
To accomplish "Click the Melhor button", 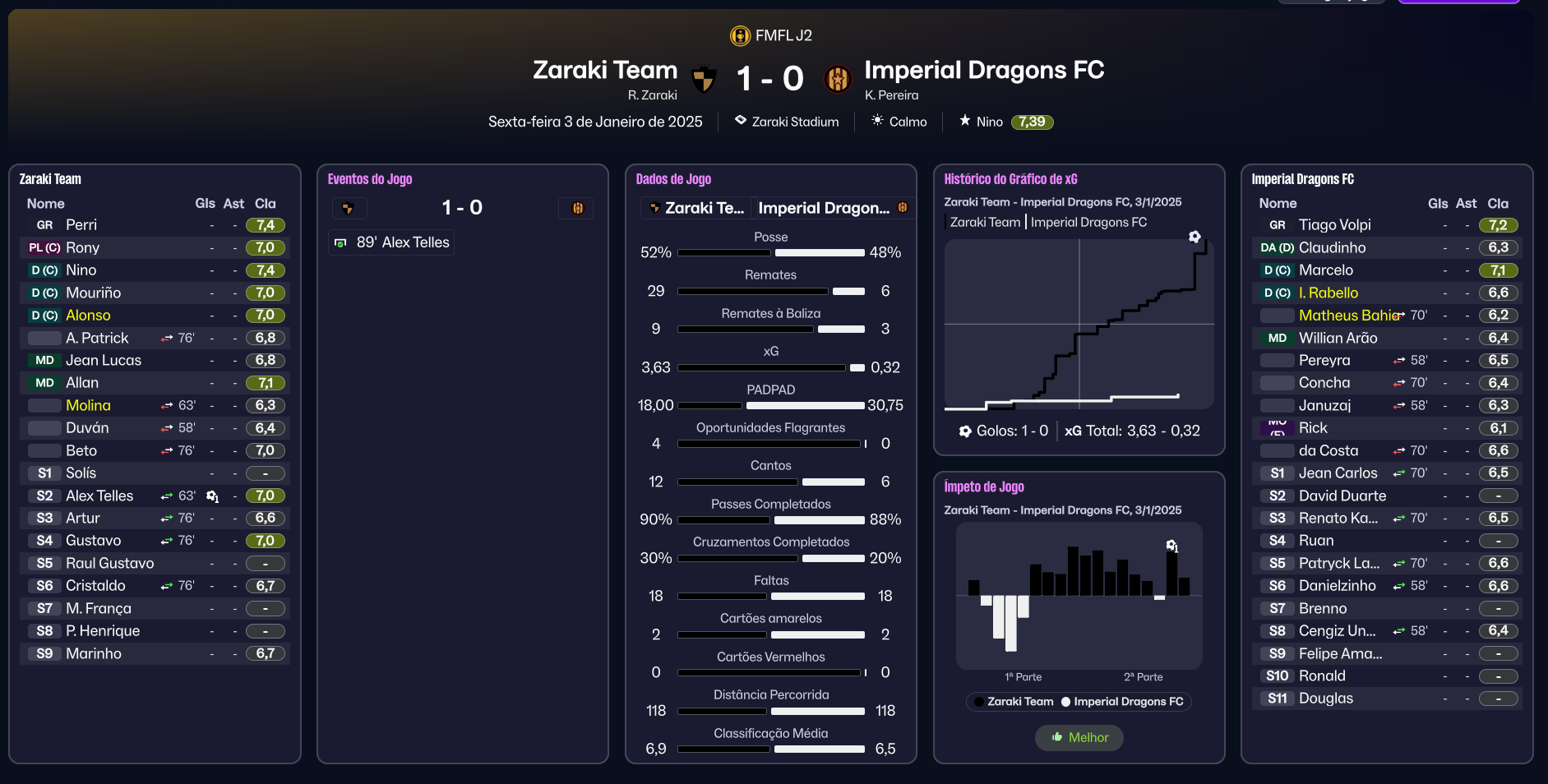I will click(x=1079, y=737).
